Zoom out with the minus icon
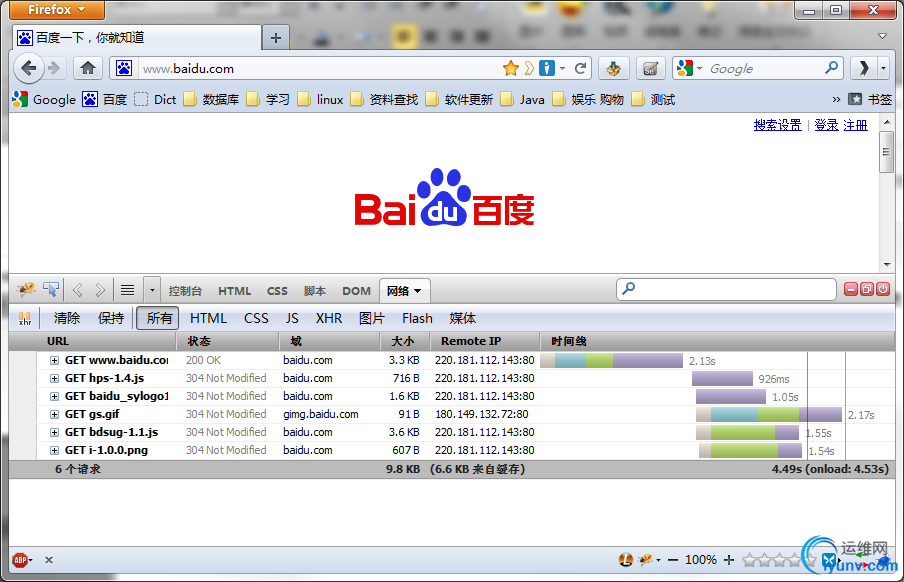904x582 pixels. point(672,560)
